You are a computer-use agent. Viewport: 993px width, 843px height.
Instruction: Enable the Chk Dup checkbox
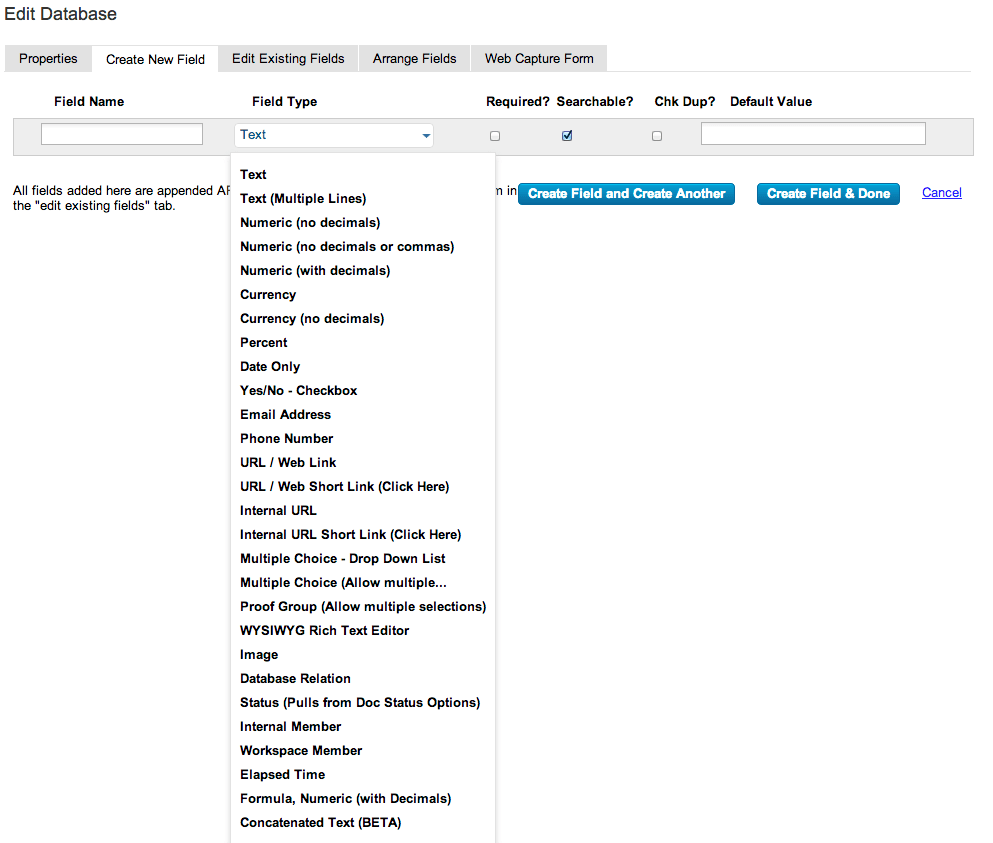[657, 135]
